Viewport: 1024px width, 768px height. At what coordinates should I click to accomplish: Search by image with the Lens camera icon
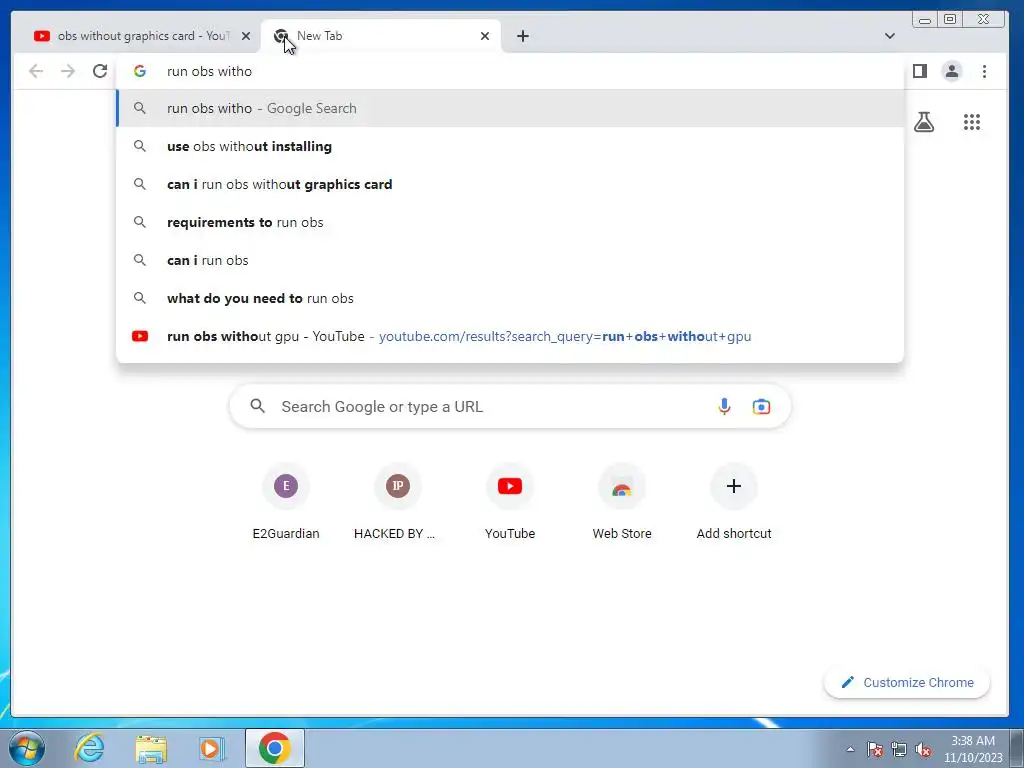click(761, 407)
